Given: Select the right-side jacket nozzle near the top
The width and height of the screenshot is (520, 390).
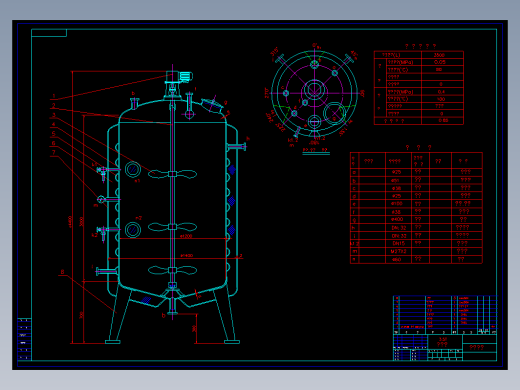Looking at the screenshot, I should coord(237,146).
